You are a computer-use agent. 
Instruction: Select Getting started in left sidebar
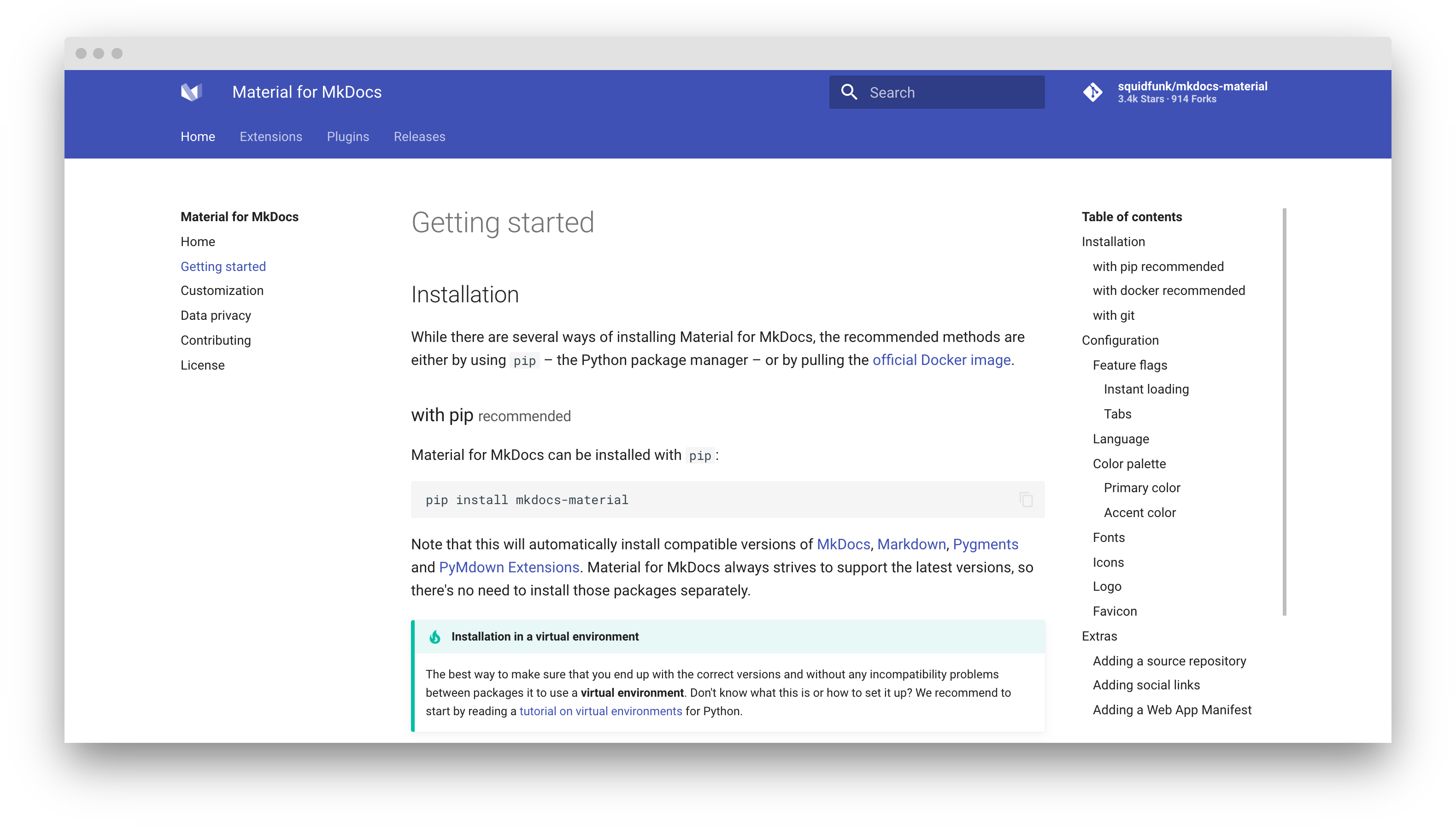tap(223, 267)
